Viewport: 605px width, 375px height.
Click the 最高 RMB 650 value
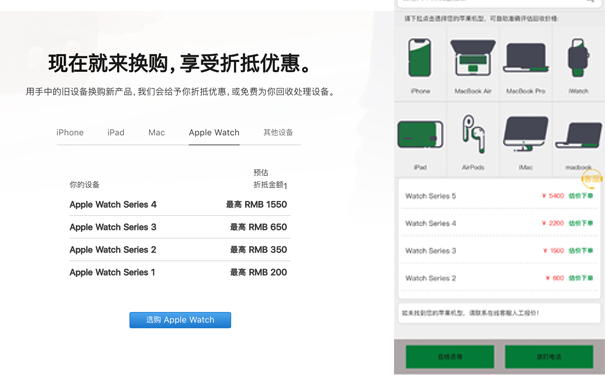259,227
